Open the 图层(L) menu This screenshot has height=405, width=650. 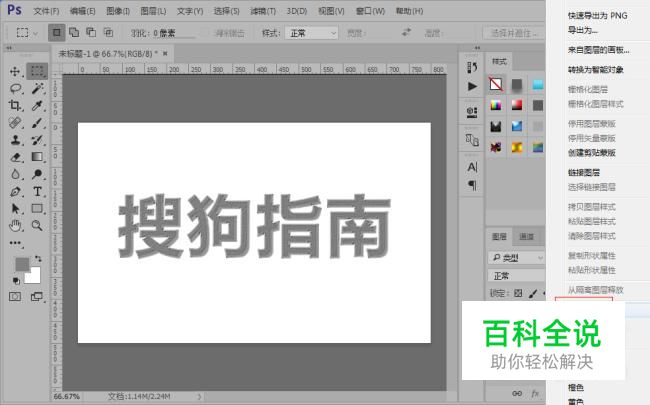tap(153, 11)
